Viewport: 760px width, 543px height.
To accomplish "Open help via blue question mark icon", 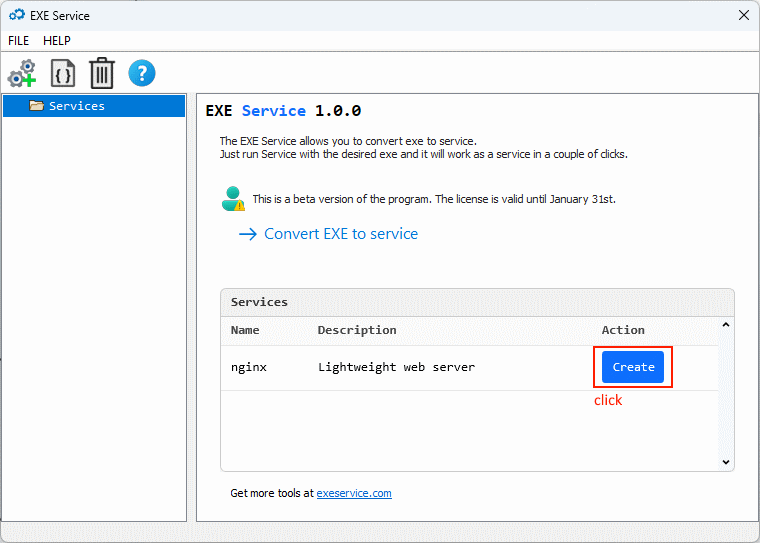I will pyautogui.click(x=142, y=73).
